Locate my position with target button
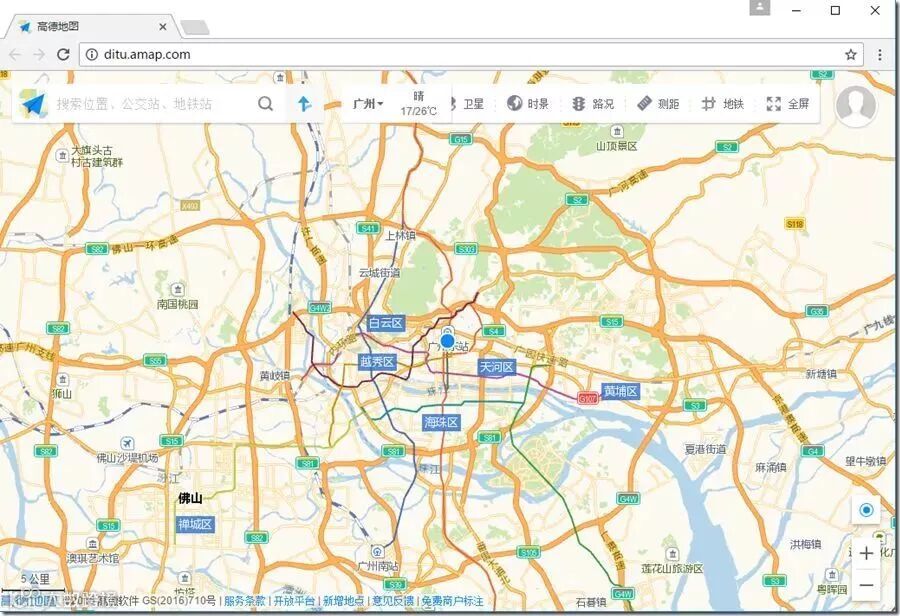900x616 pixels. (x=866, y=509)
